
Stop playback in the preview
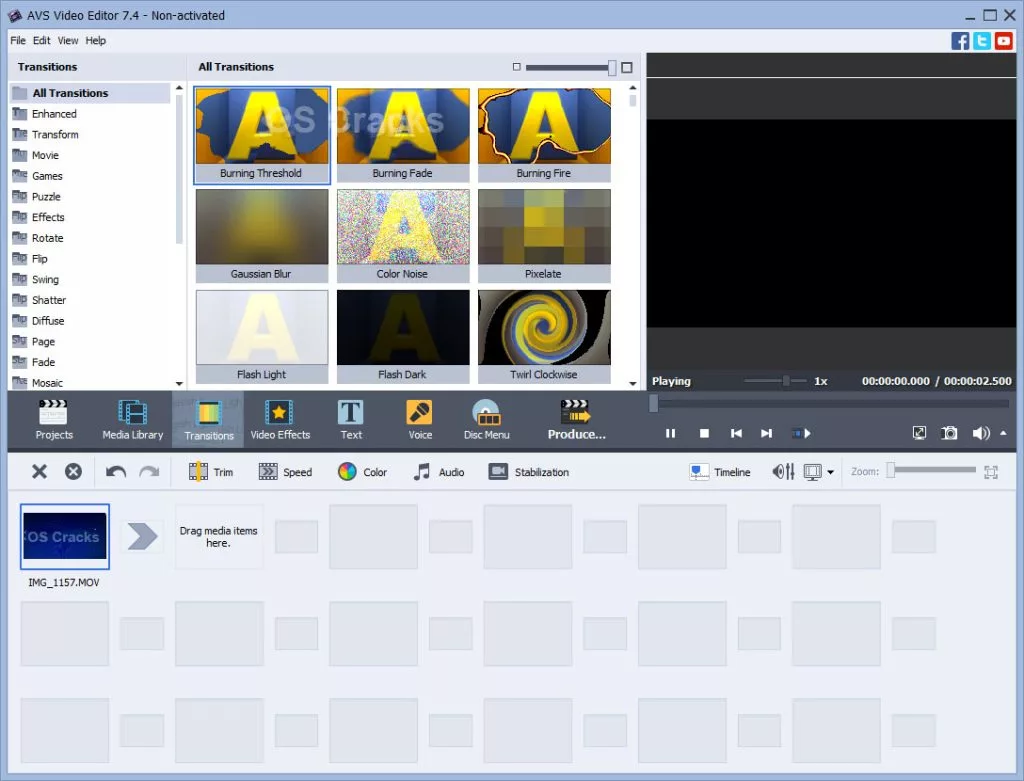pos(704,434)
